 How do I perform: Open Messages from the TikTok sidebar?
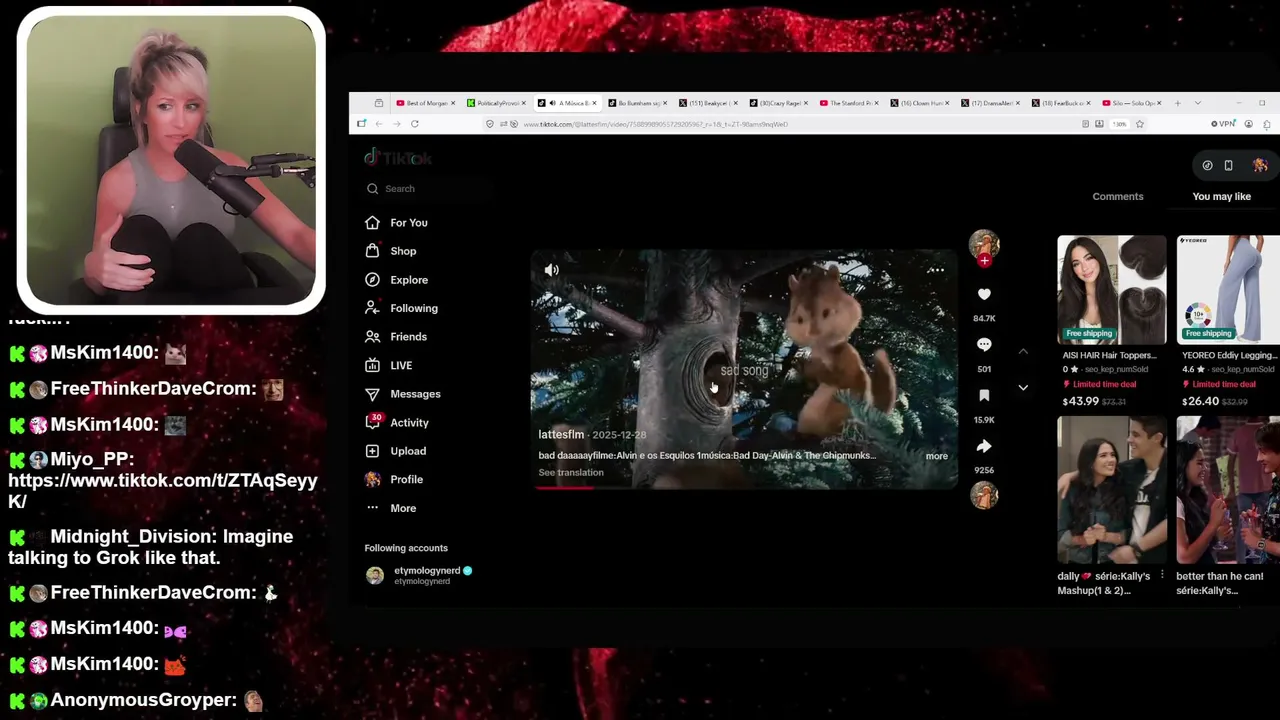(402, 394)
